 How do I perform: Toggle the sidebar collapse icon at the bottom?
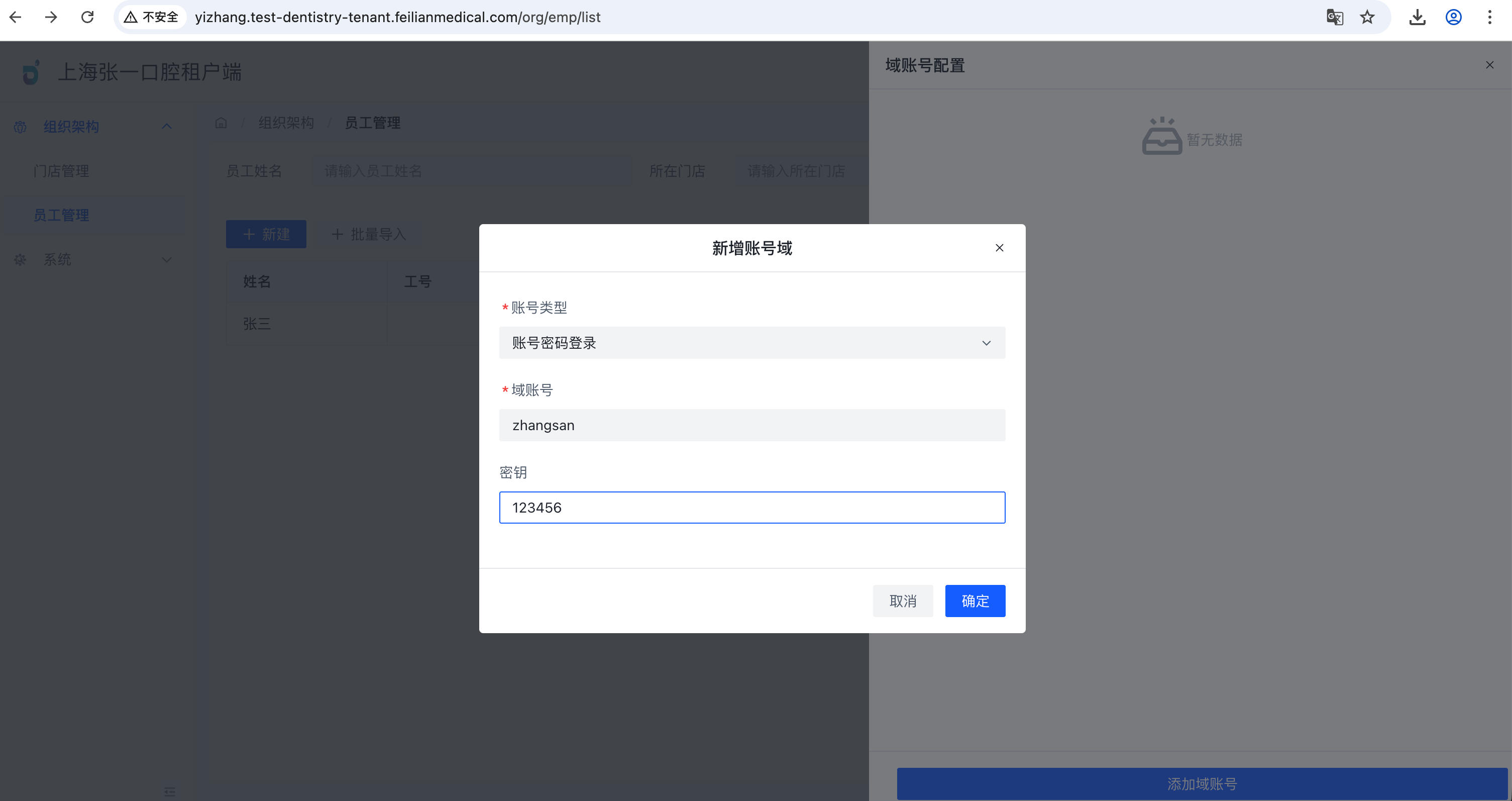click(170, 791)
